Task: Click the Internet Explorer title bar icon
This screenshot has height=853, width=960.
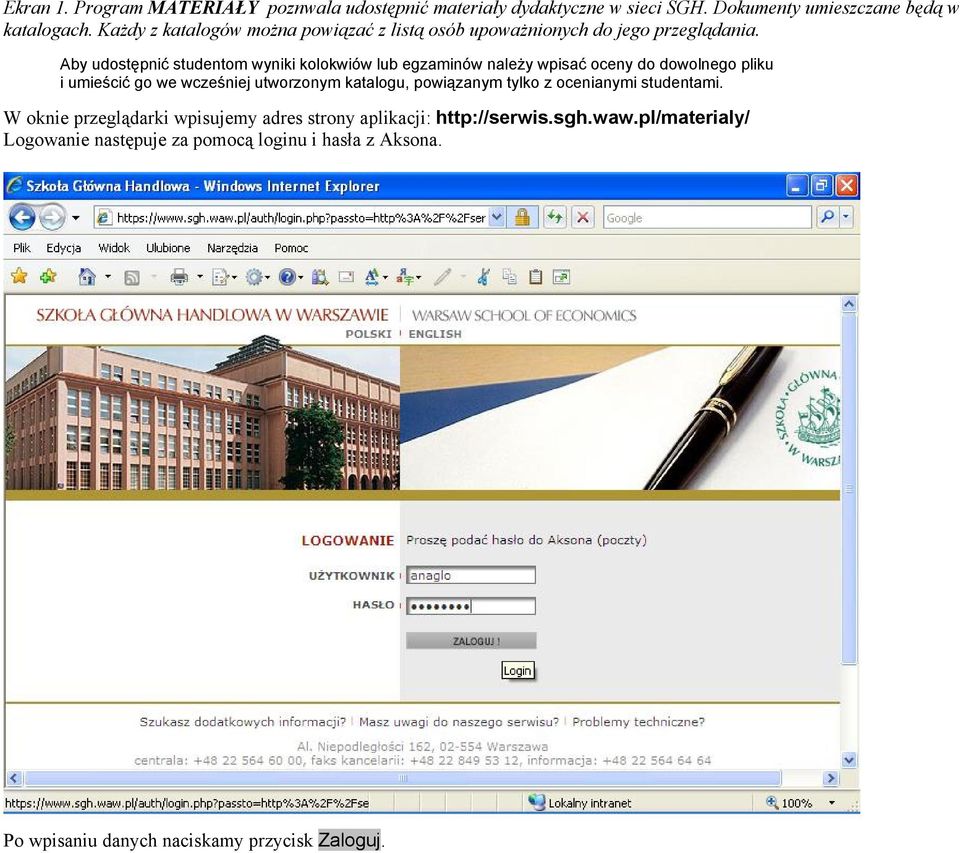Action: click(x=15, y=186)
